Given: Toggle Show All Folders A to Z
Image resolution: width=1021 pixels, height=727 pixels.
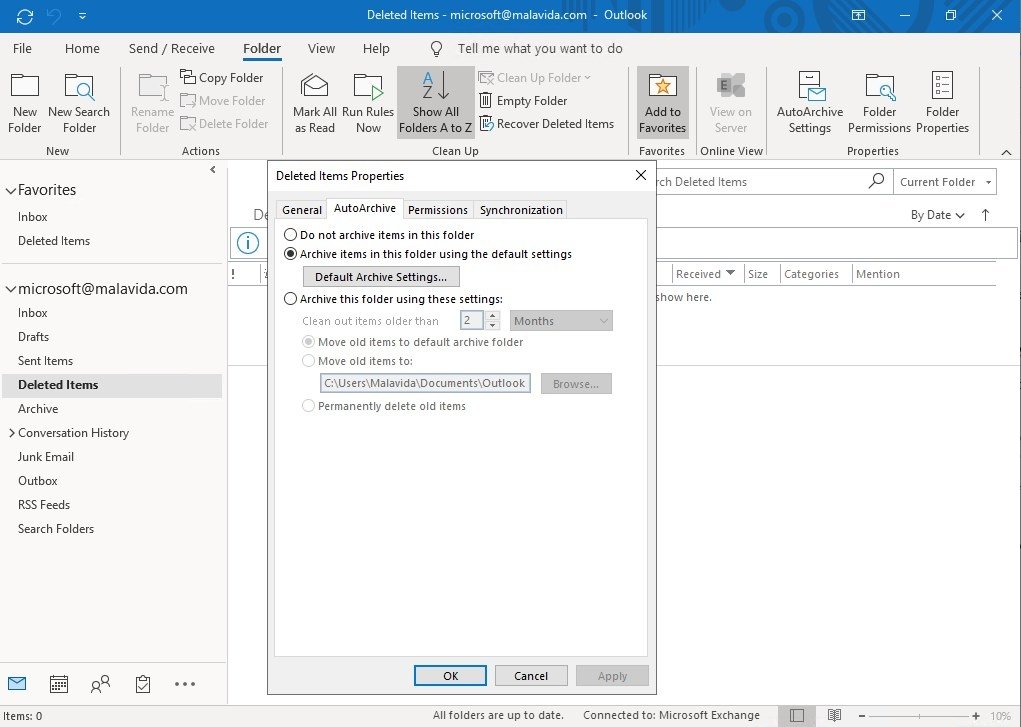Looking at the screenshot, I should click(436, 102).
